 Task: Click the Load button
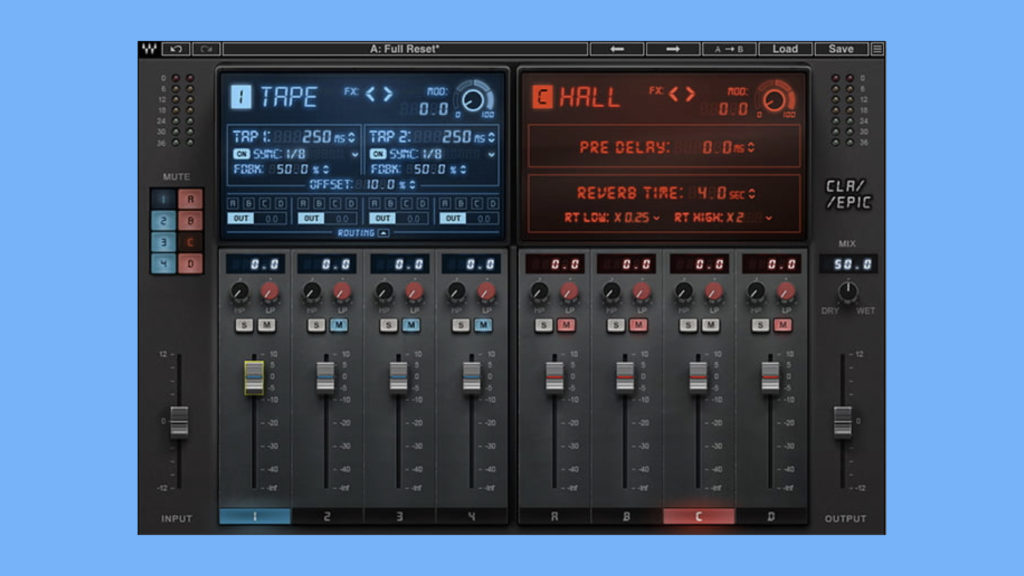(x=785, y=48)
